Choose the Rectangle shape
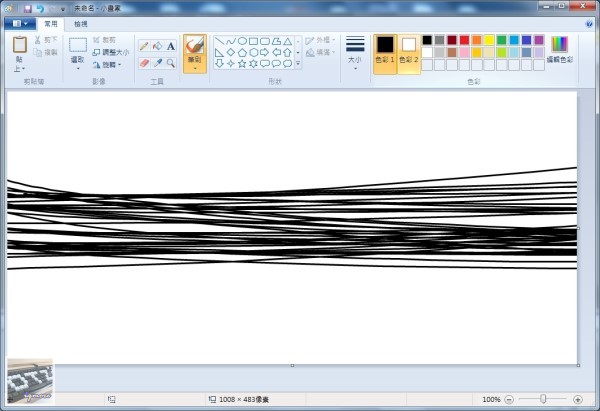Screen dimensions: 600x411 tap(253, 41)
